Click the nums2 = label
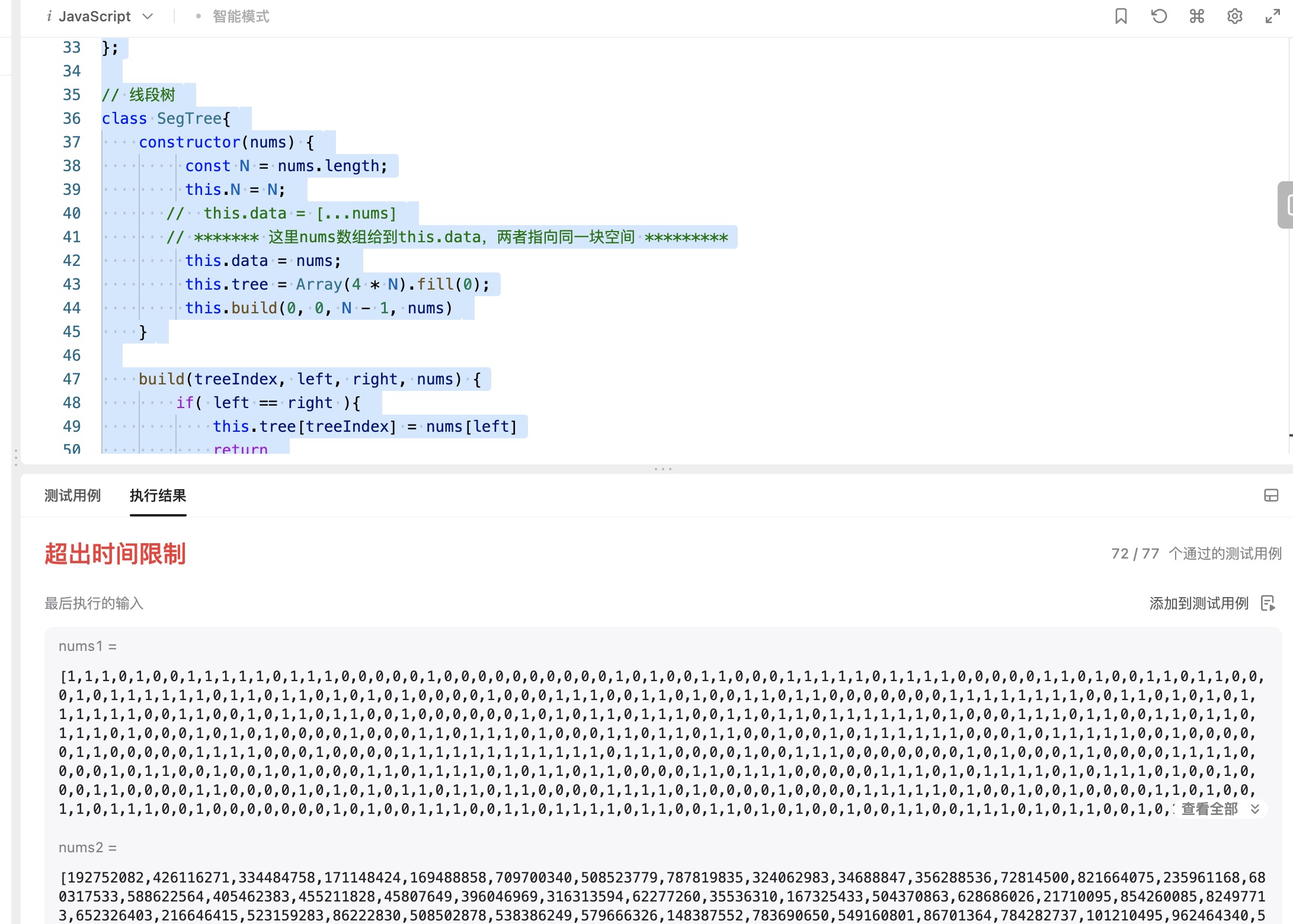Screen dimensions: 1293x924 click(88, 848)
